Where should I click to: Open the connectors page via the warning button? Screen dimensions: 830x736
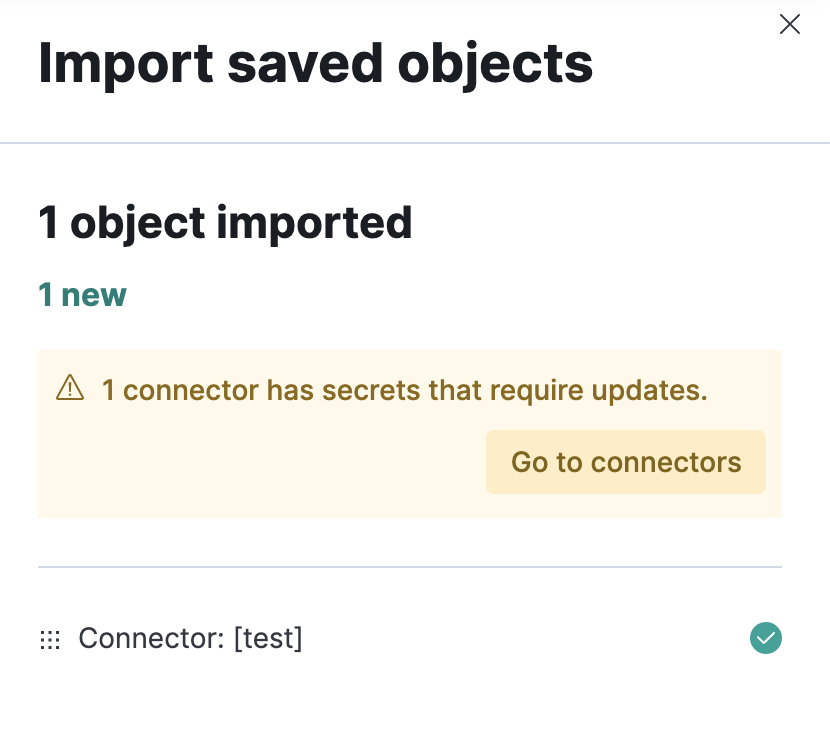pyautogui.click(x=625, y=461)
